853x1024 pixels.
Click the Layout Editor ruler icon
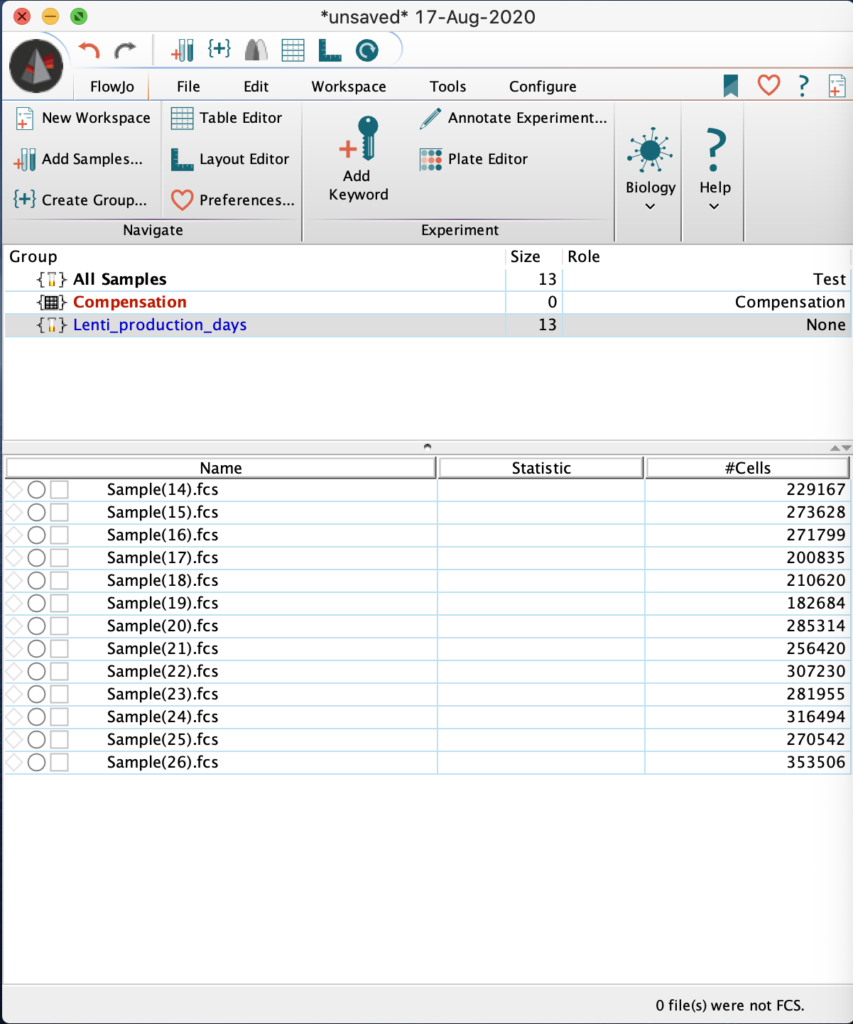pos(182,159)
